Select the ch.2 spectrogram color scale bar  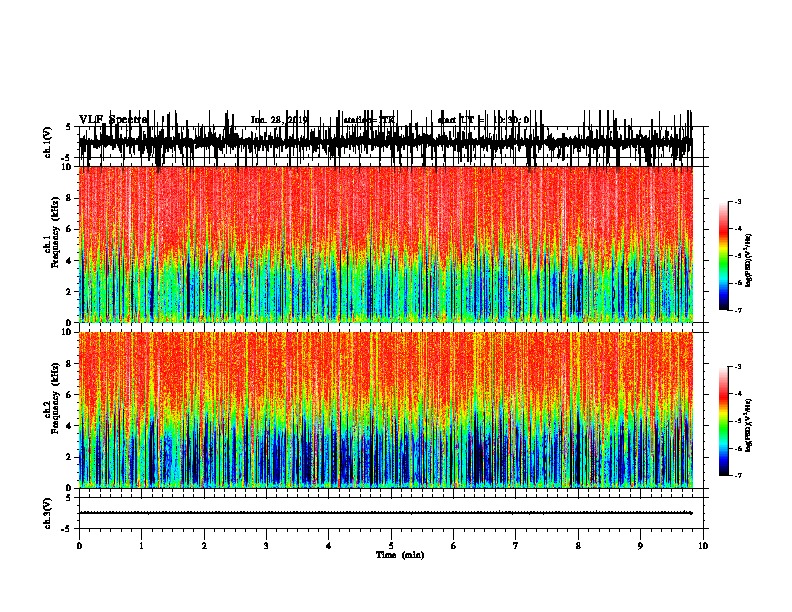pos(724,421)
